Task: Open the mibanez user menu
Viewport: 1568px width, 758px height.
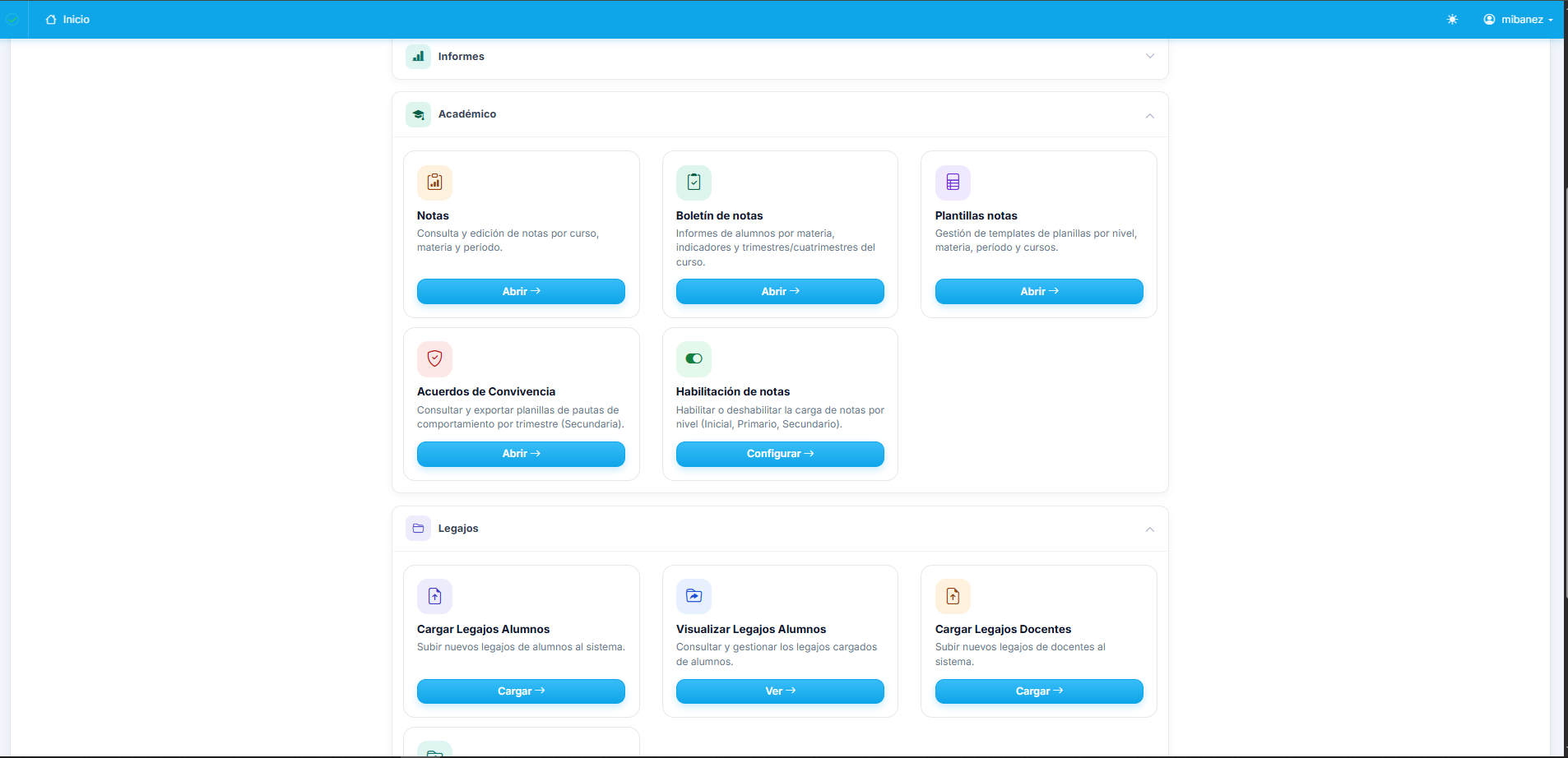Action: (x=1518, y=20)
